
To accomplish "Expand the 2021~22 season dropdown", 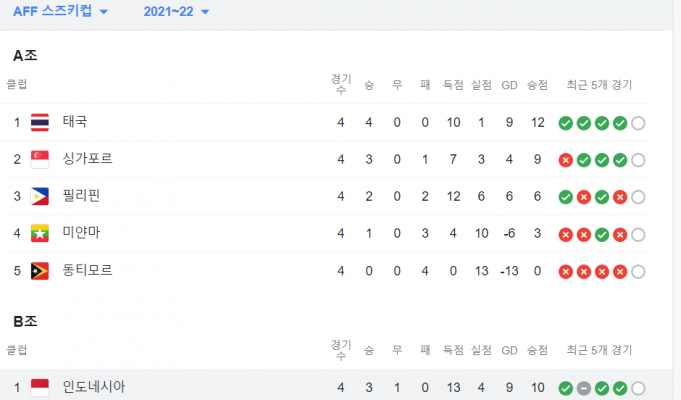I will click(x=177, y=12).
